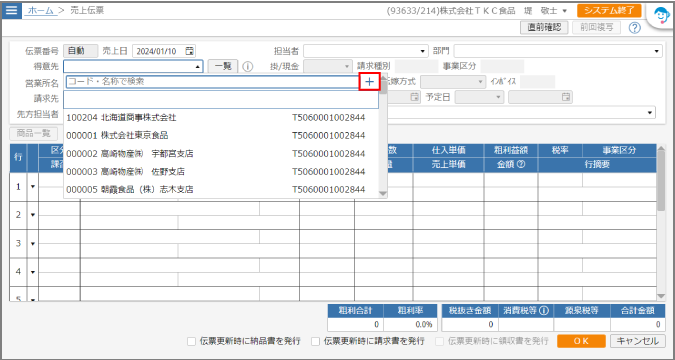
Task: Go to ホーム breadcrumb link
Action: tap(41, 10)
